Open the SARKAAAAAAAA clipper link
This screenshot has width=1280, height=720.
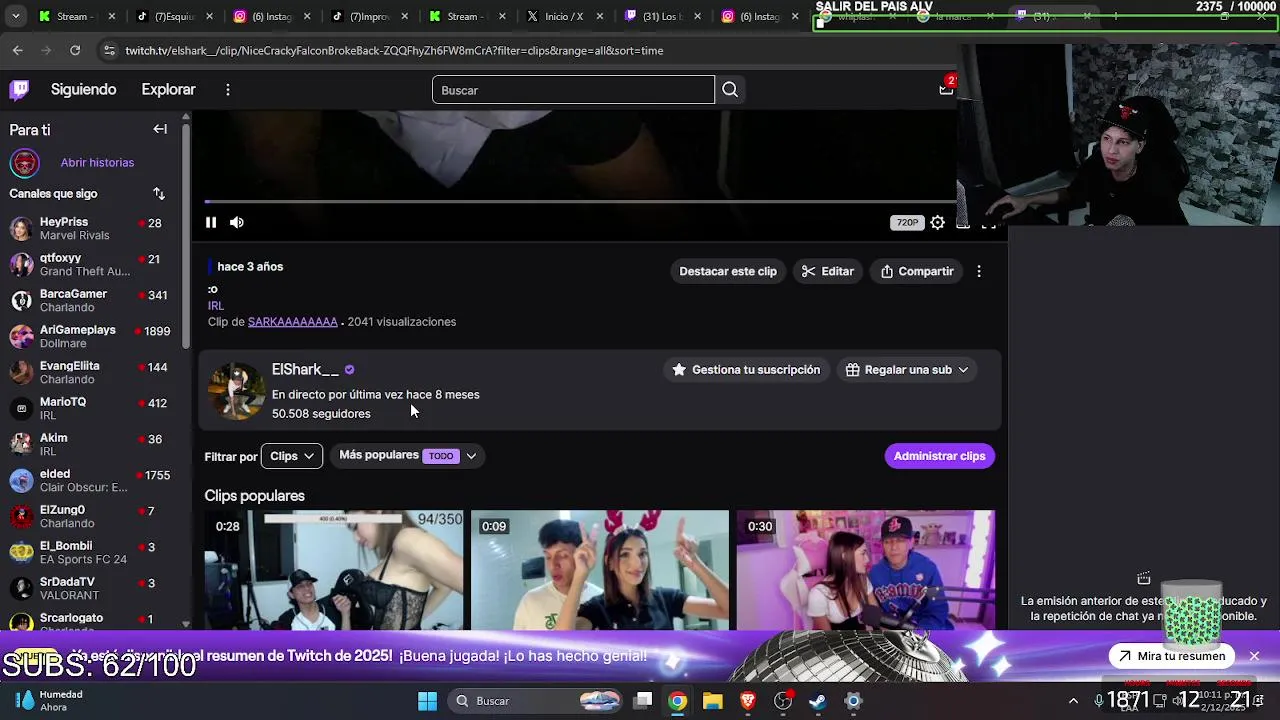point(293,322)
